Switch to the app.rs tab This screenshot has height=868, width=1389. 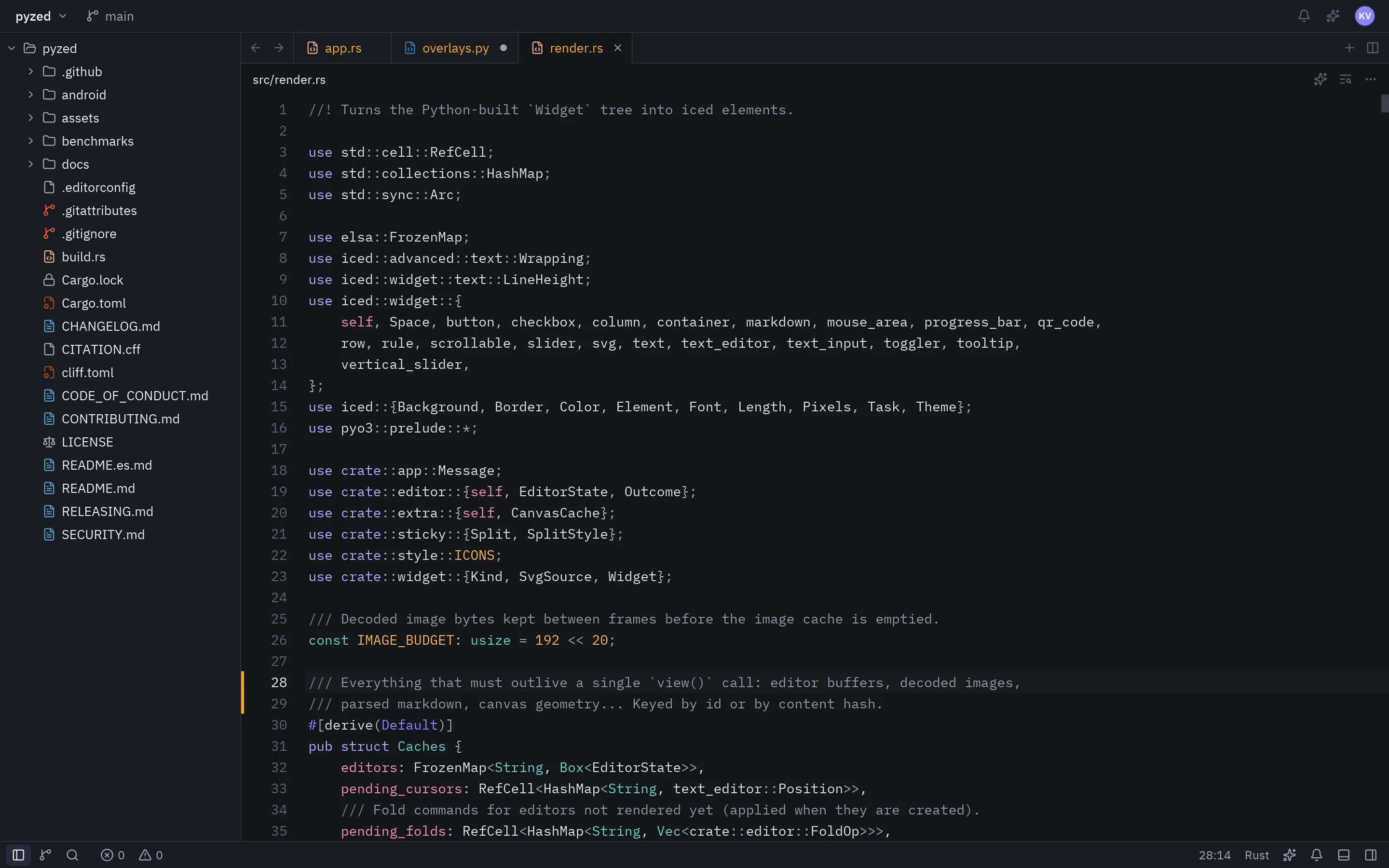(x=342, y=48)
